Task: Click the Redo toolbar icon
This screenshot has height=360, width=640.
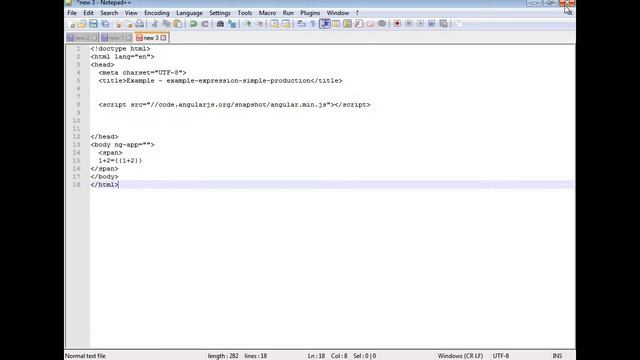Action: 205,24
